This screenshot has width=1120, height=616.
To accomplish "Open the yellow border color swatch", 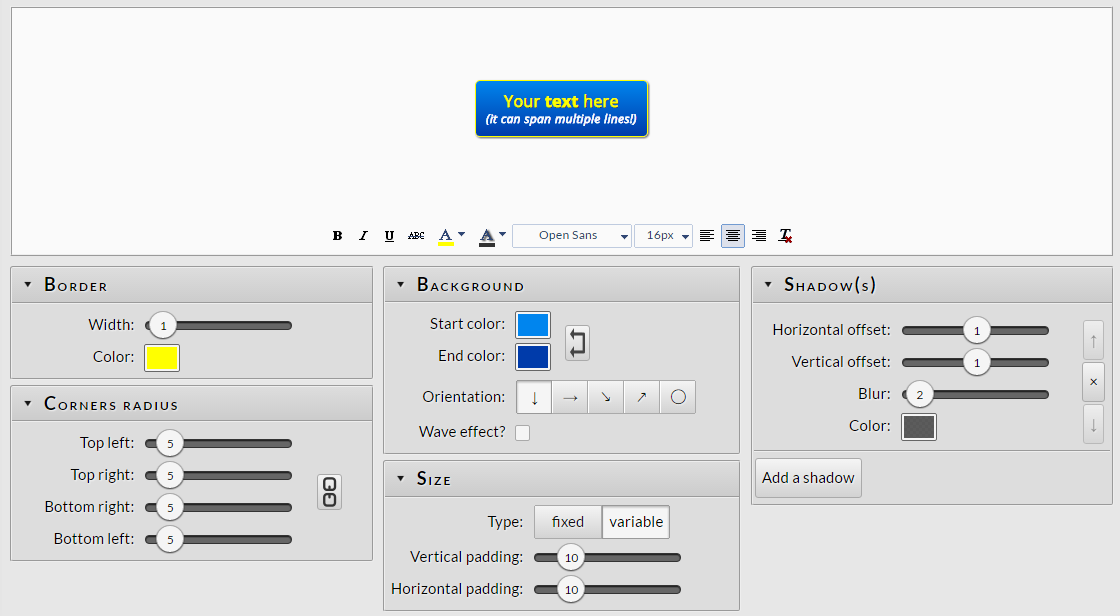I will tap(162, 357).
